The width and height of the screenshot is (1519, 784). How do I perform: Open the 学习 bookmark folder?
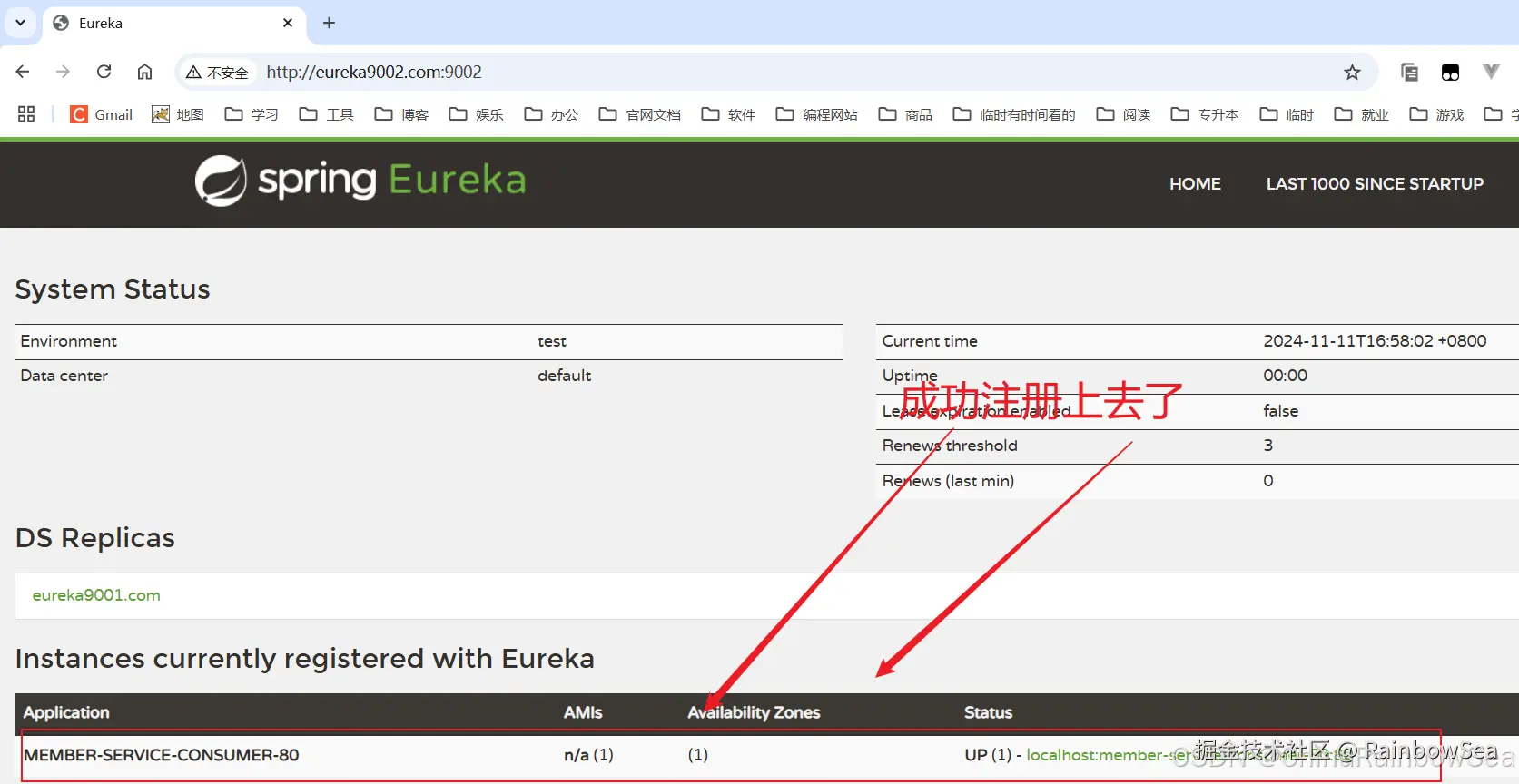pyautogui.click(x=252, y=114)
